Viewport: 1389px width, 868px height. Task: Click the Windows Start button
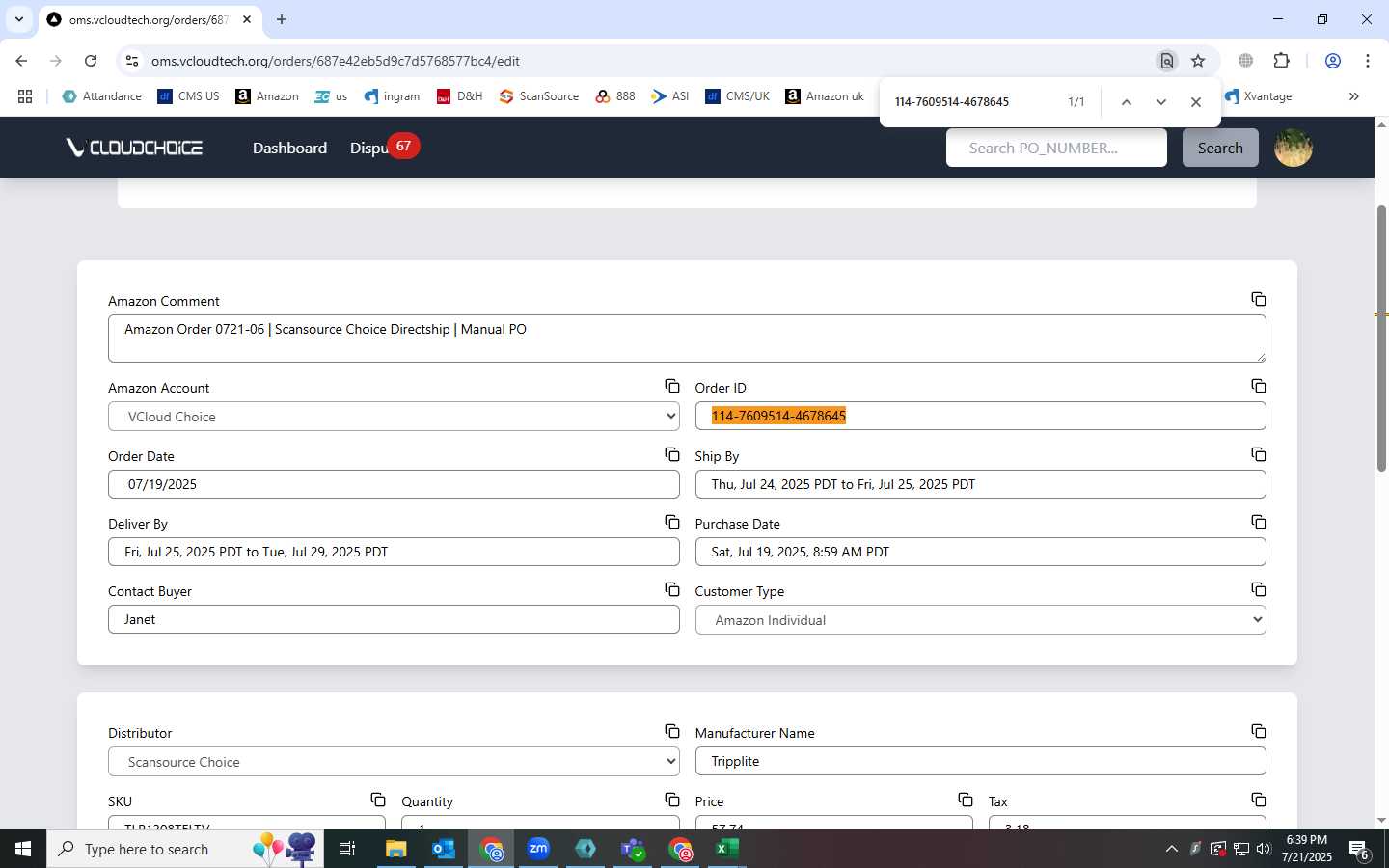point(23,849)
